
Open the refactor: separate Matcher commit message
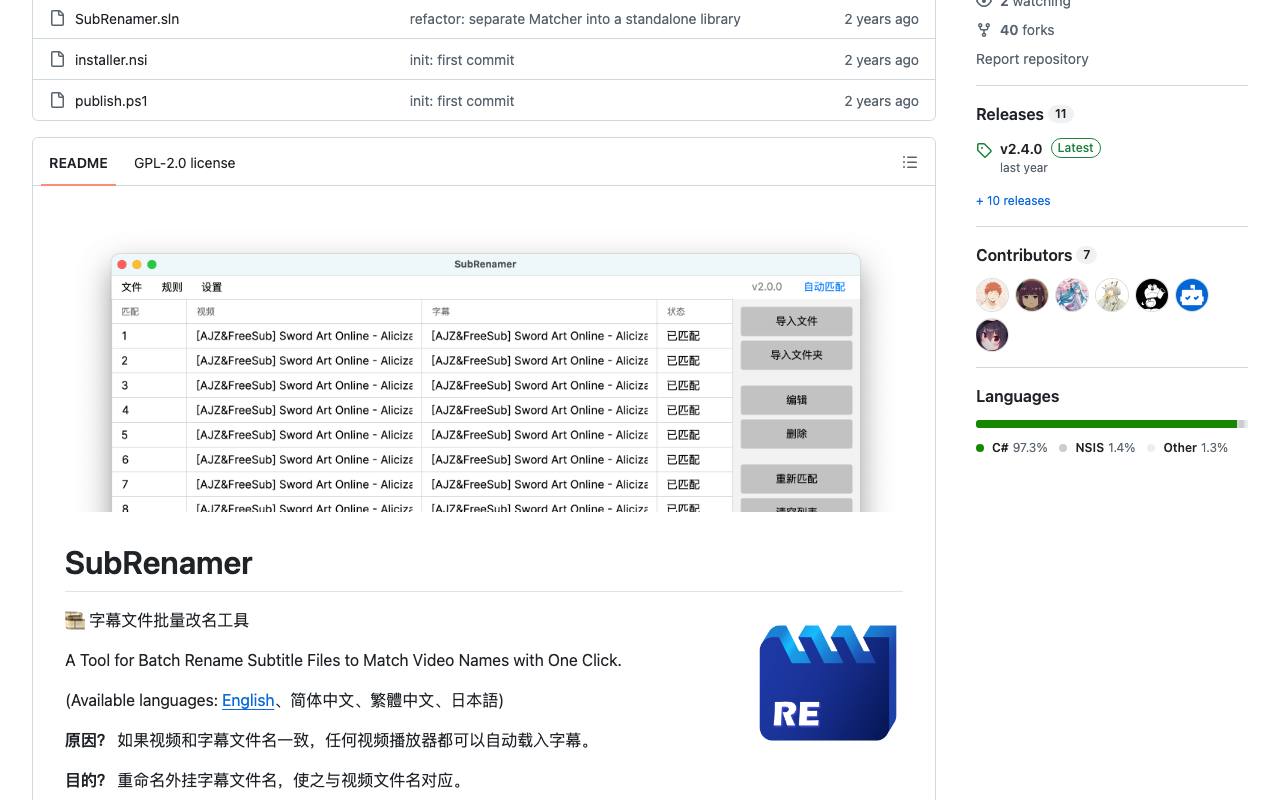tap(575, 19)
